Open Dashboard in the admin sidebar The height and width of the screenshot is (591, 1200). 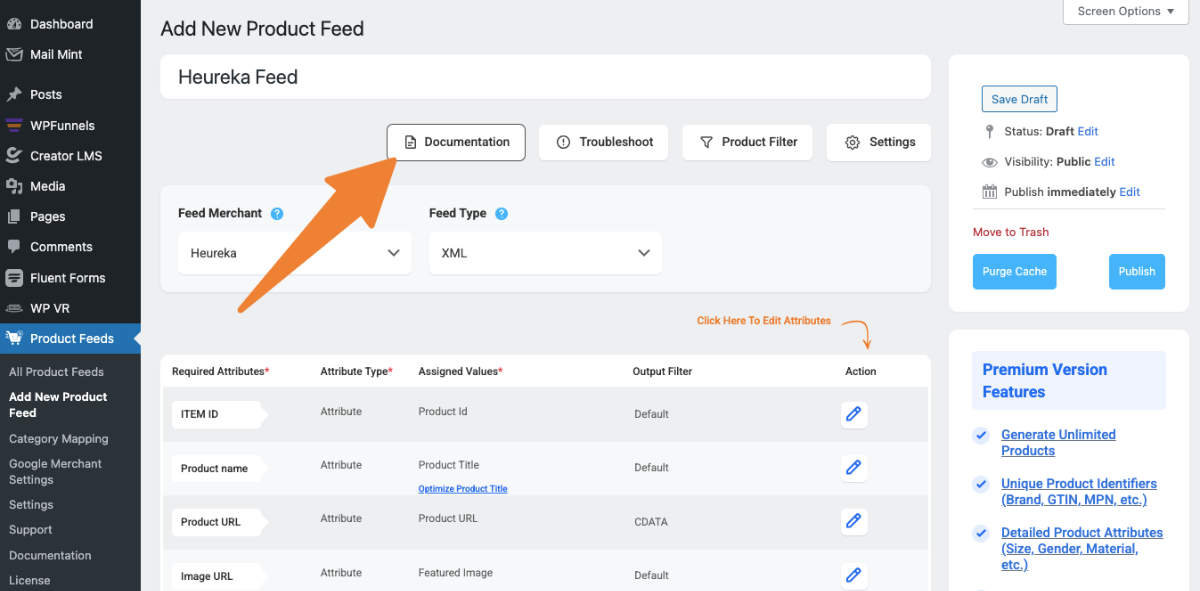coord(61,24)
